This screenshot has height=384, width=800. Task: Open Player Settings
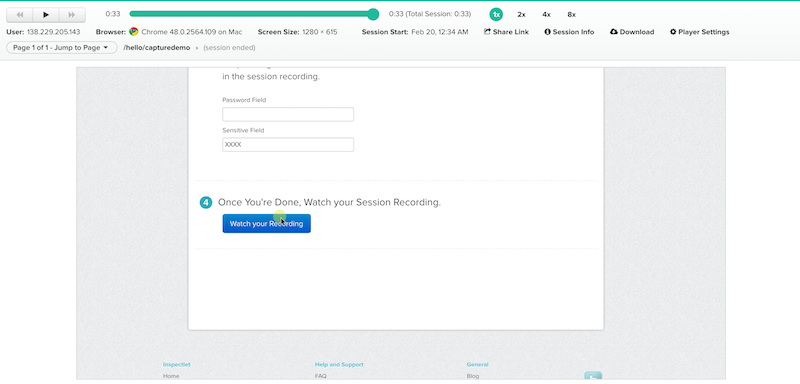coord(699,32)
